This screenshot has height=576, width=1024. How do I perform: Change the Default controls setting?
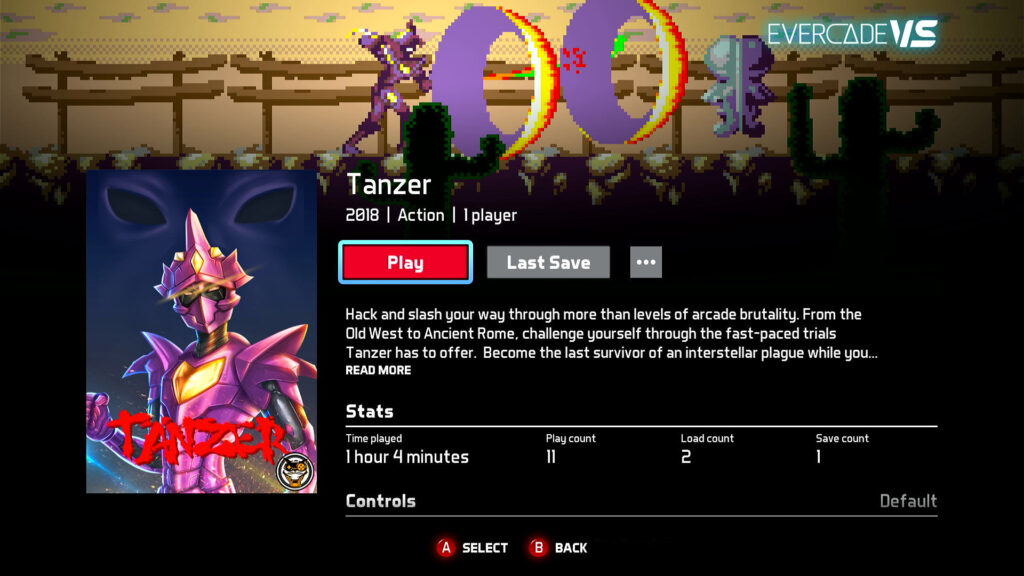(x=908, y=501)
